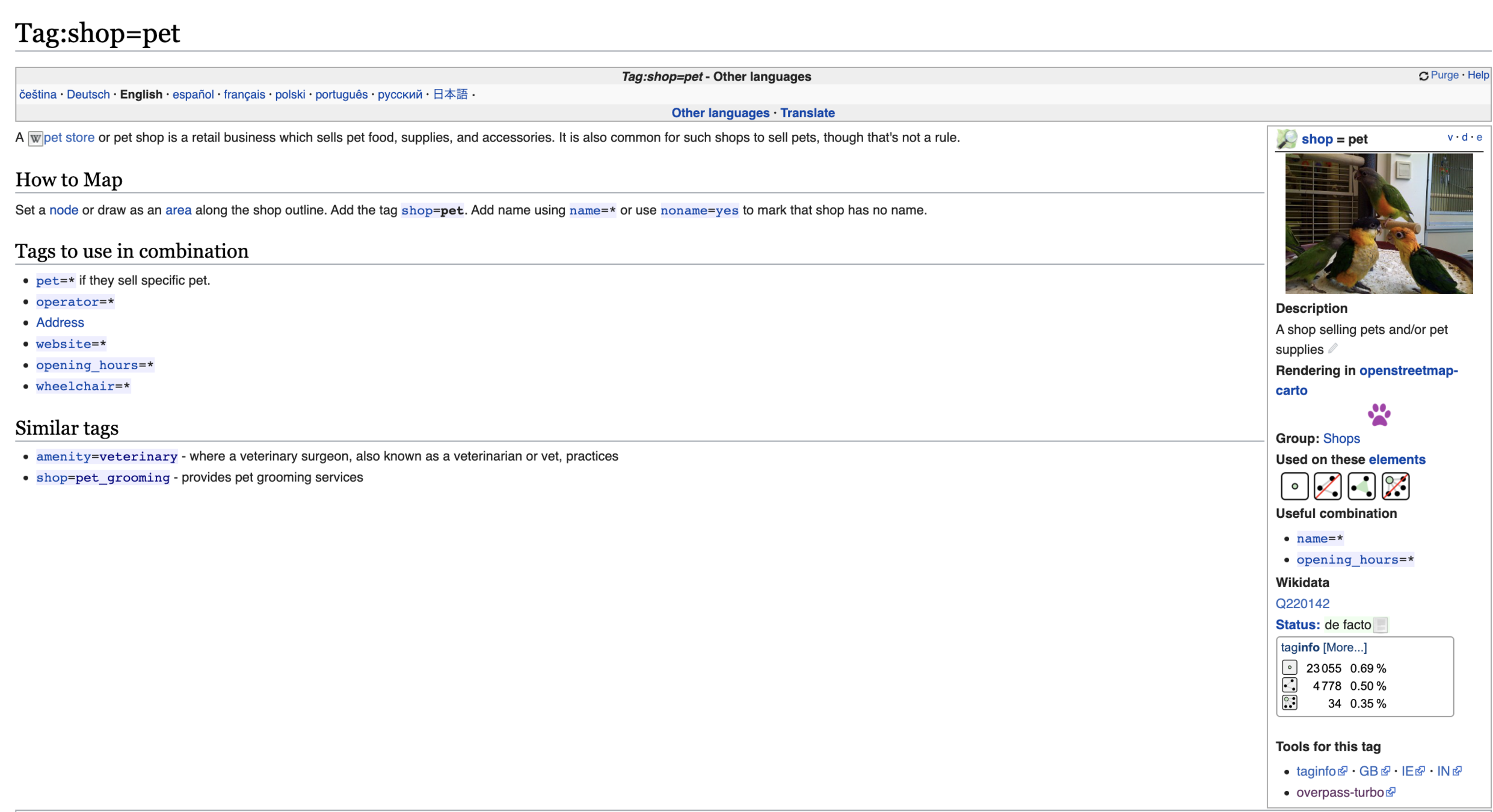
Task: Open the taginfo [More...] link
Action: [1344, 647]
